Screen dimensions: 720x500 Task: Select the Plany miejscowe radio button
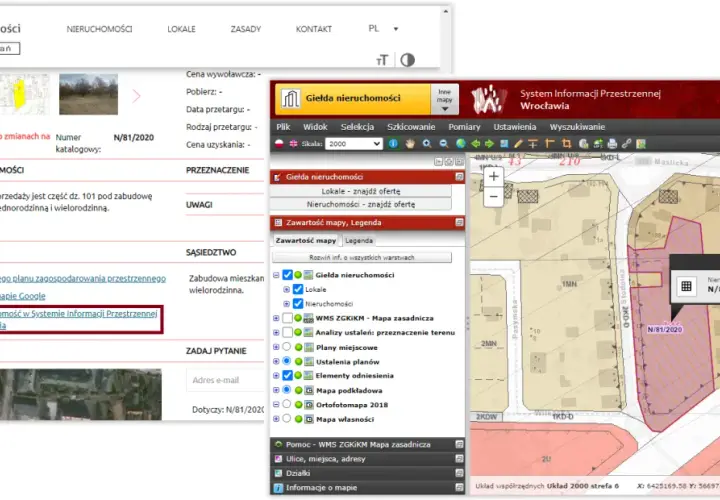point(287,347)
